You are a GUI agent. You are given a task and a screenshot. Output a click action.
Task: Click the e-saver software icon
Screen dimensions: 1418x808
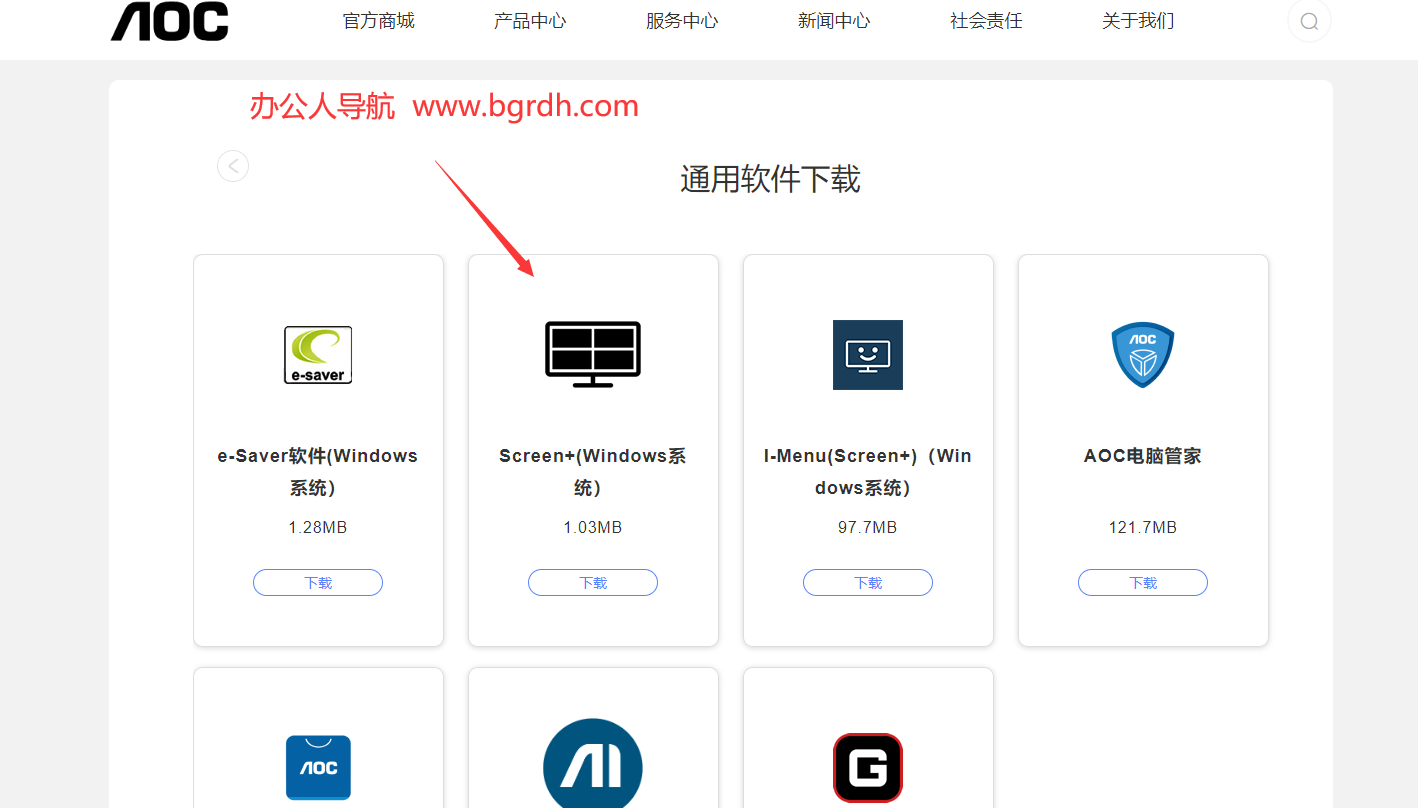(318, 355)
